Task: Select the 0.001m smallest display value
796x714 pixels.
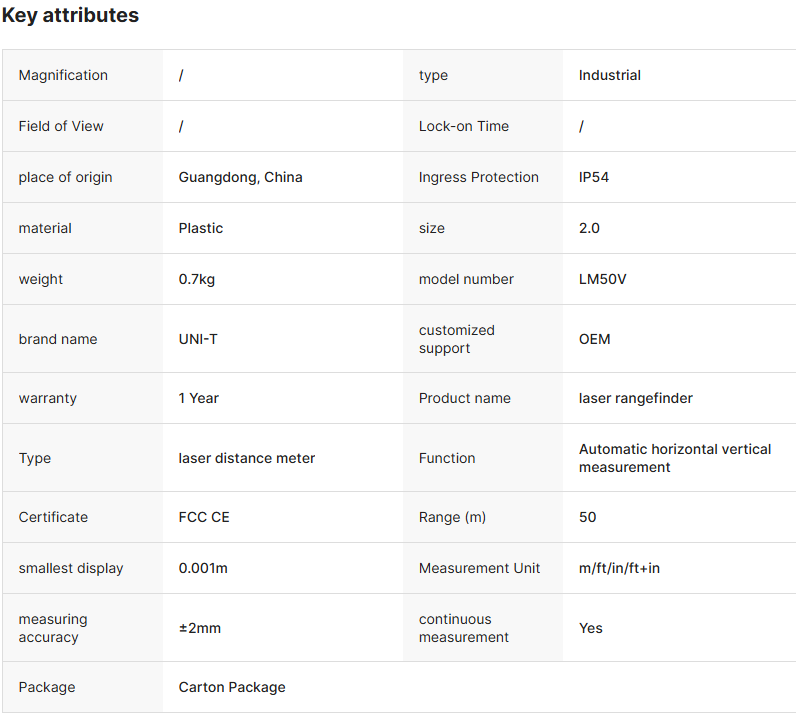Action: click(203, 568)
